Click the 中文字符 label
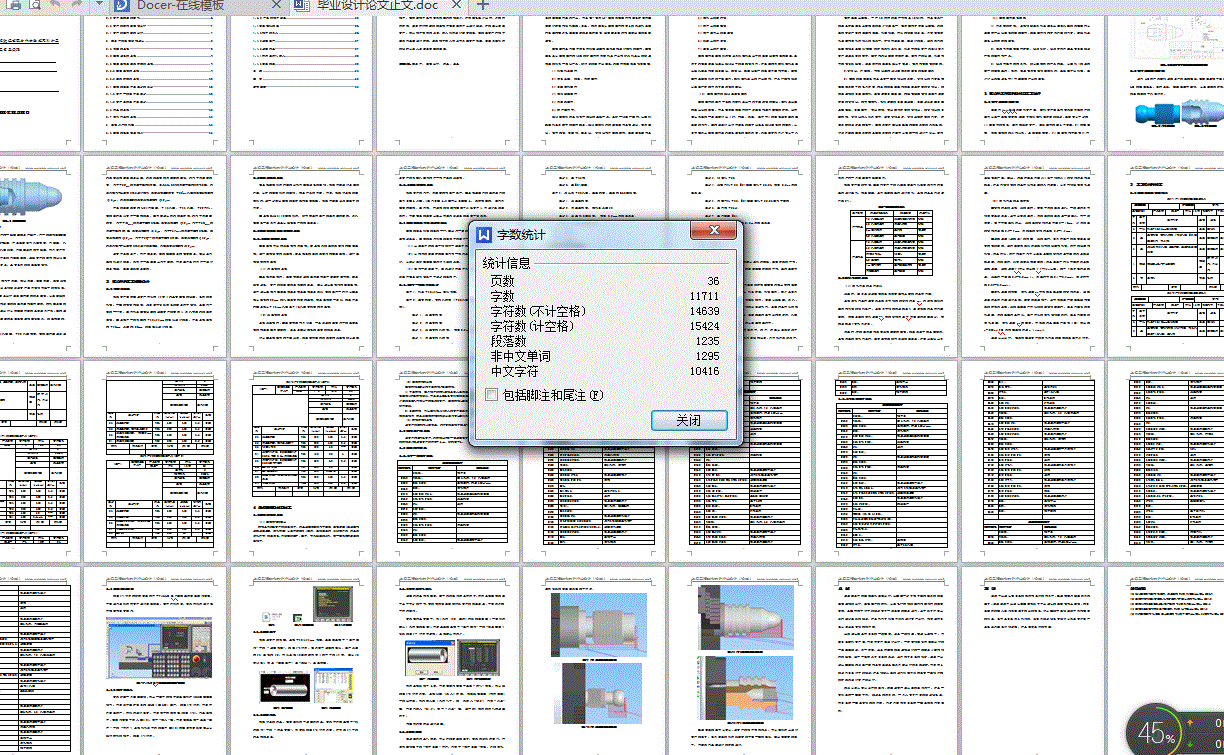 (x=514, y=371)
